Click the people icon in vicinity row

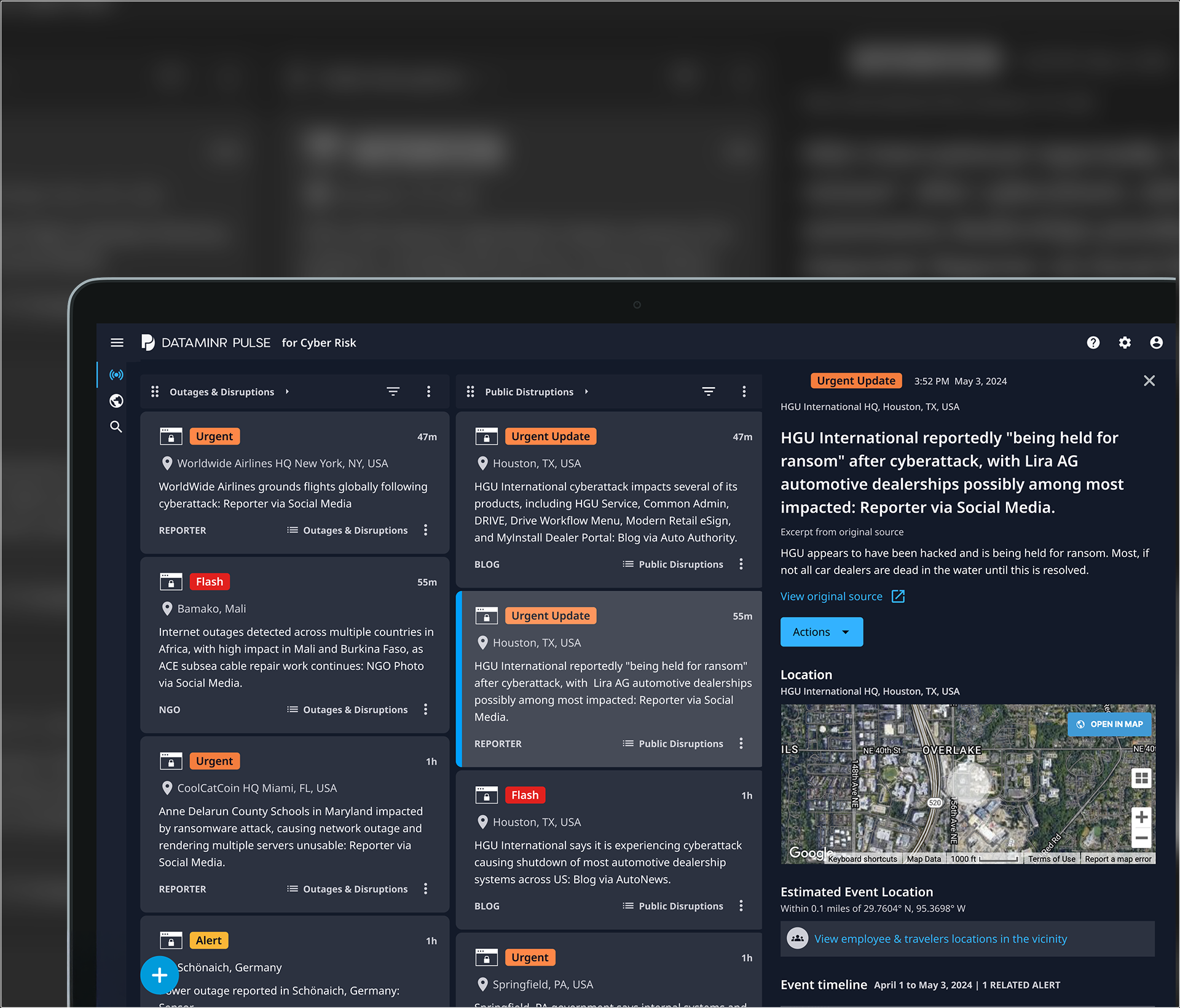pos(798,939)
